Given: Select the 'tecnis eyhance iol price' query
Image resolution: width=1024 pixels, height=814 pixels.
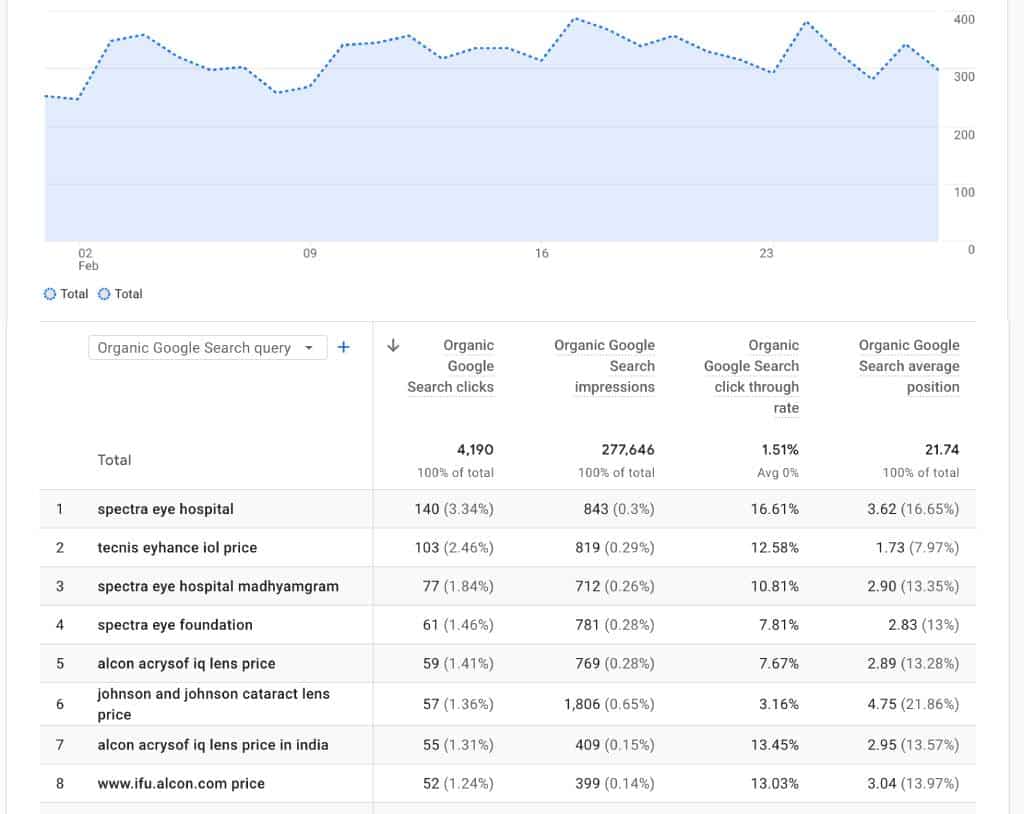Looking at the screenshot, I should [x=177, y=547].
